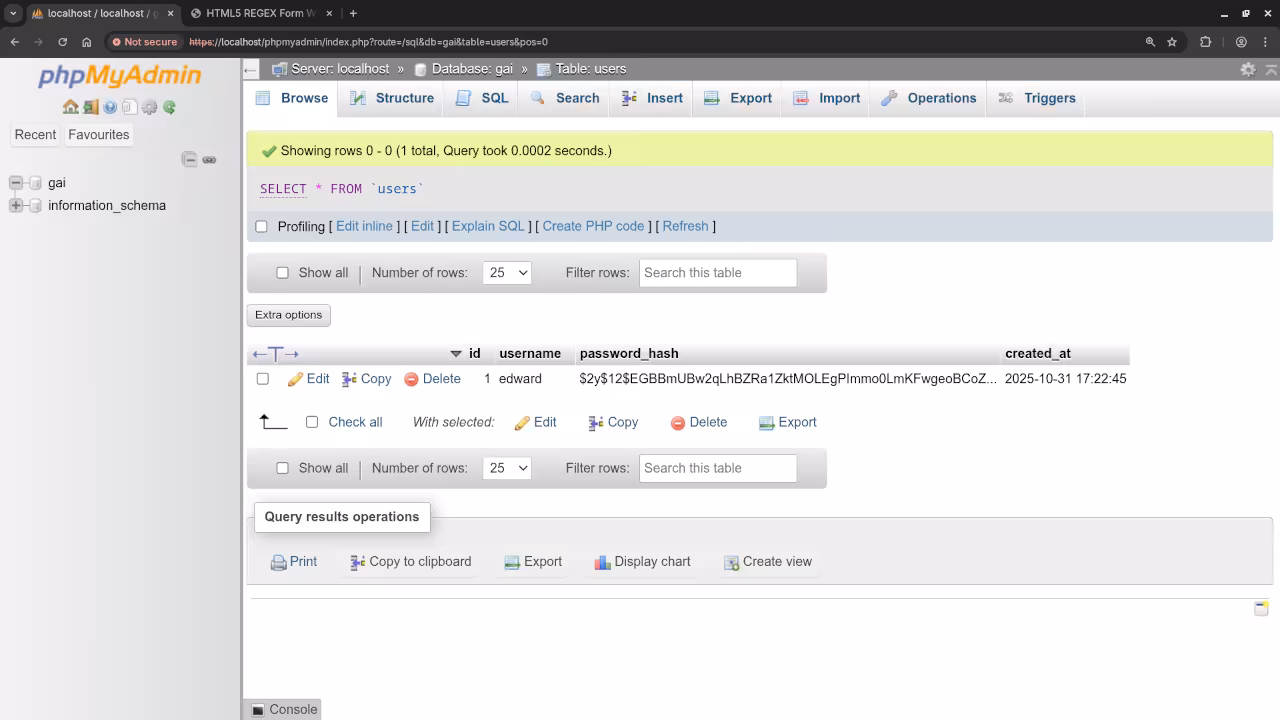1280x720 pixels.
Task: Click the phpMyAdmin home icon in sidebar
Action: pos(70,108)
